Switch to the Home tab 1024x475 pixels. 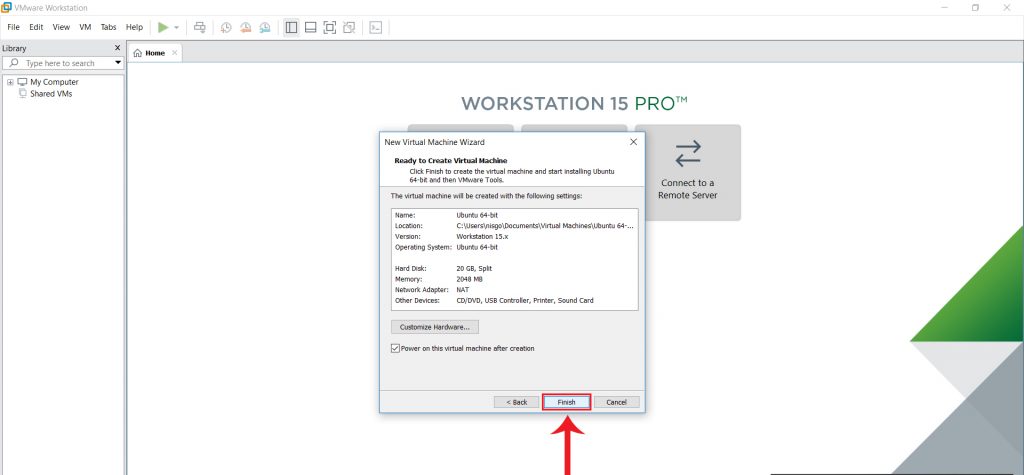coord(155,54)
